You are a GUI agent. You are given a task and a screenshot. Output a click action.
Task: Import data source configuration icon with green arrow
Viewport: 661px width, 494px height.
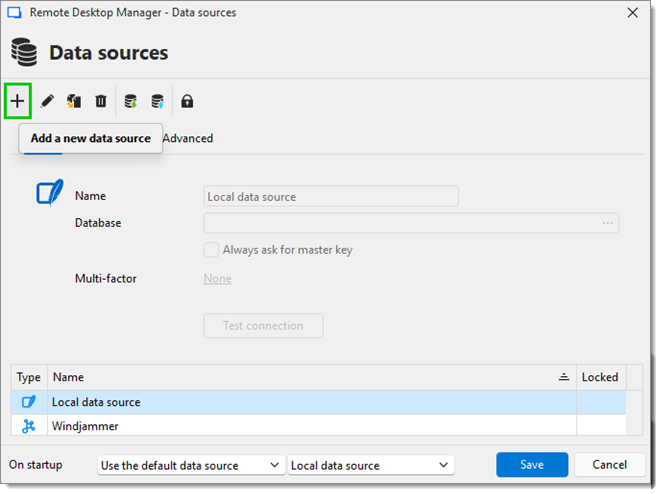[x=130, y=101]
